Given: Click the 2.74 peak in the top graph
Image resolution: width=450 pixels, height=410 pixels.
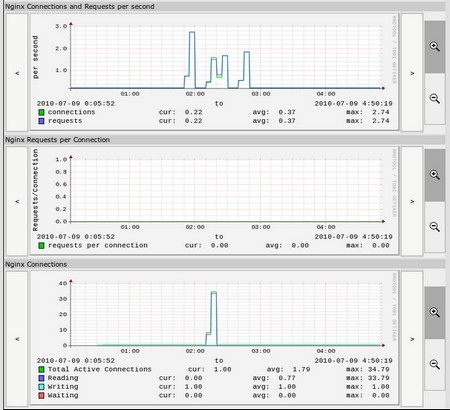Looking at the screenshot, I should point(192,32).
